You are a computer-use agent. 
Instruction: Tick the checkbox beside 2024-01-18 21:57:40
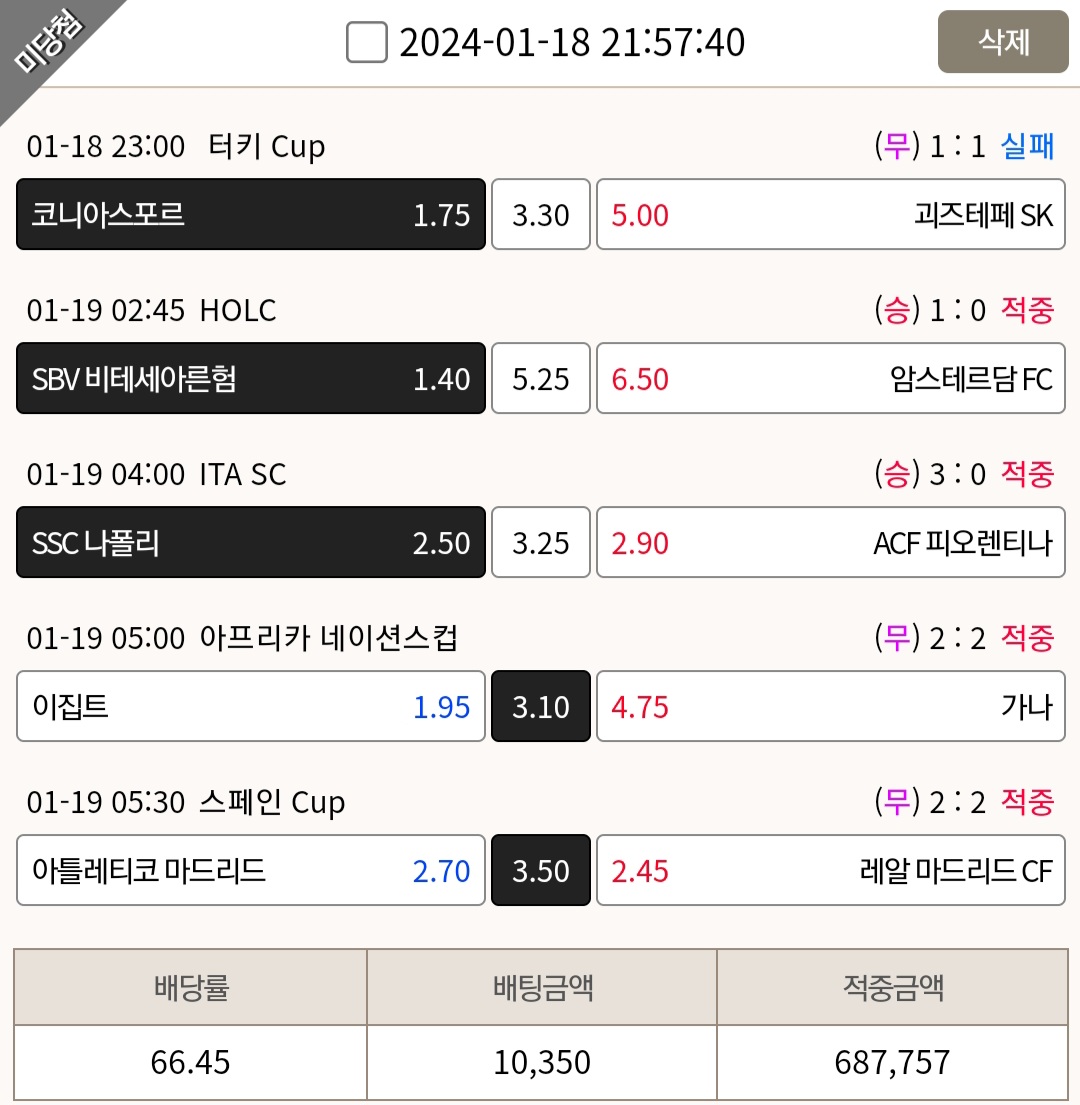pyautogui.click(x=366, y=42)
